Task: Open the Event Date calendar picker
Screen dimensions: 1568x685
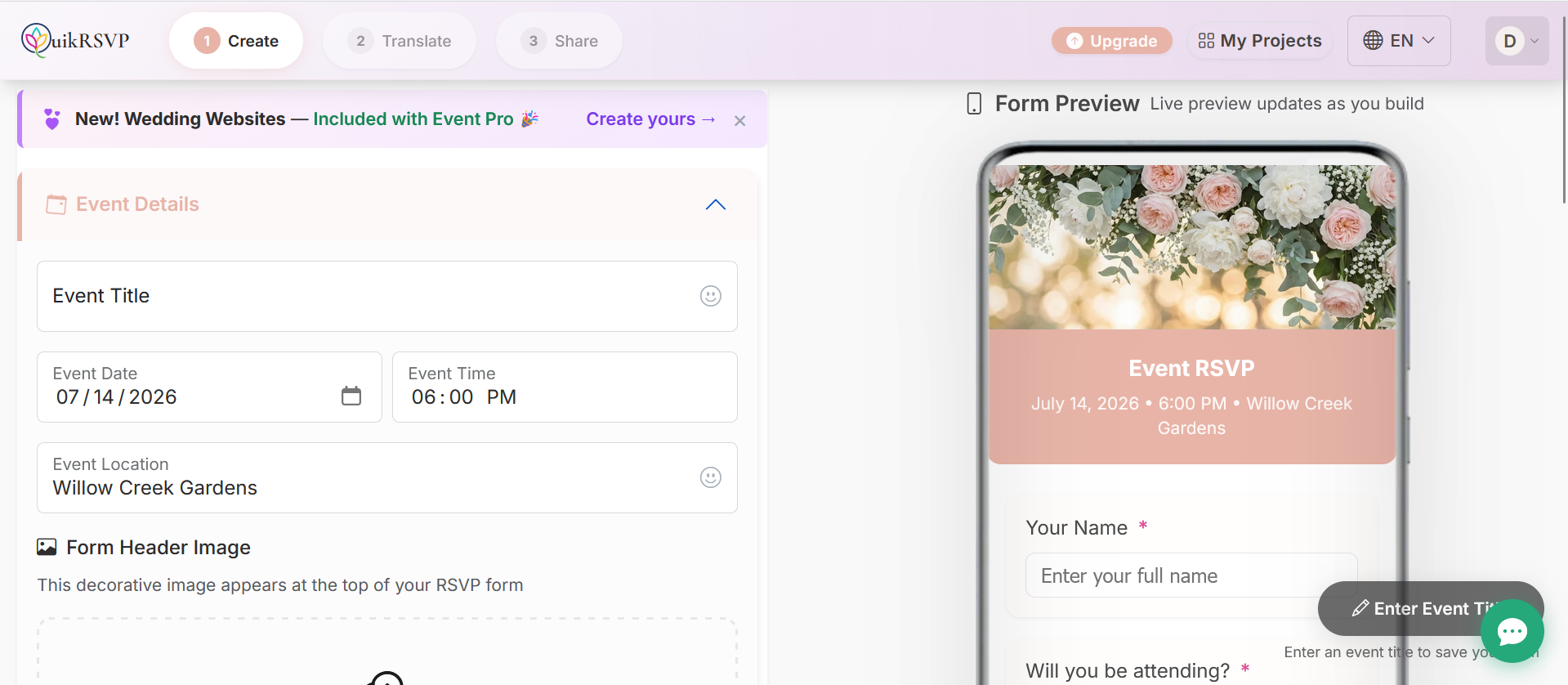Action: [x=351, y=396]
